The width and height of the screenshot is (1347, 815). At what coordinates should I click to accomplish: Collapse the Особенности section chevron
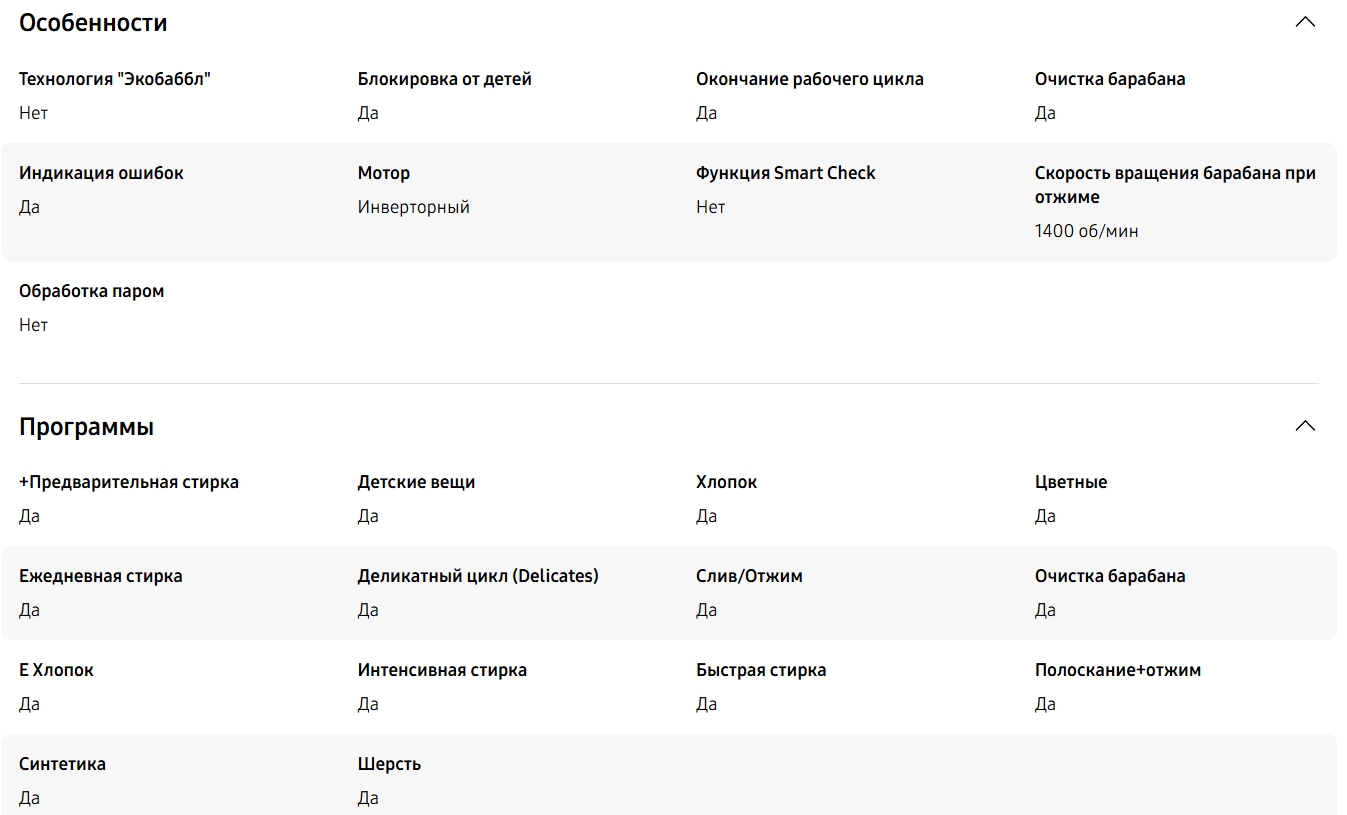(1305, 22)
